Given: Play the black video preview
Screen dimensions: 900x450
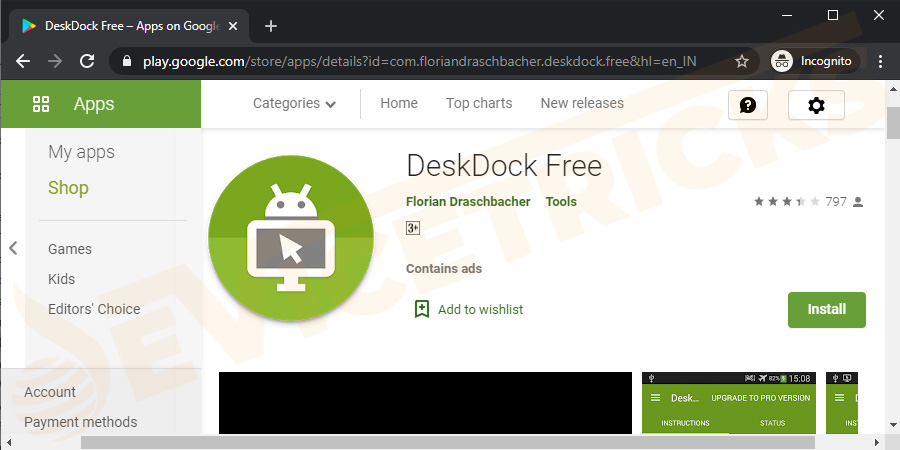Looking at the screenshot, I should [425, 403].
